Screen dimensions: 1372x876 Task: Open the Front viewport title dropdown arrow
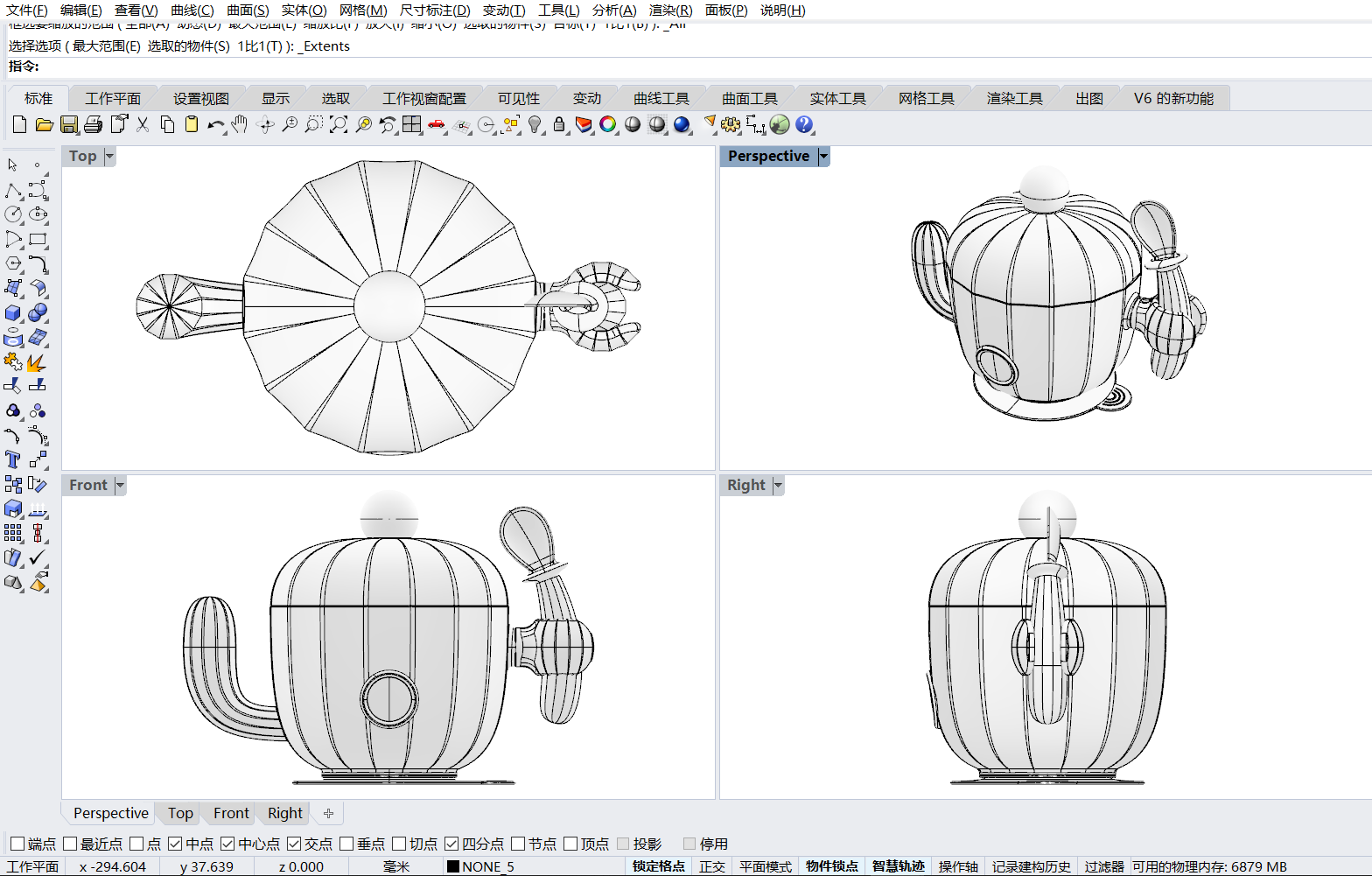coord(120,486)
